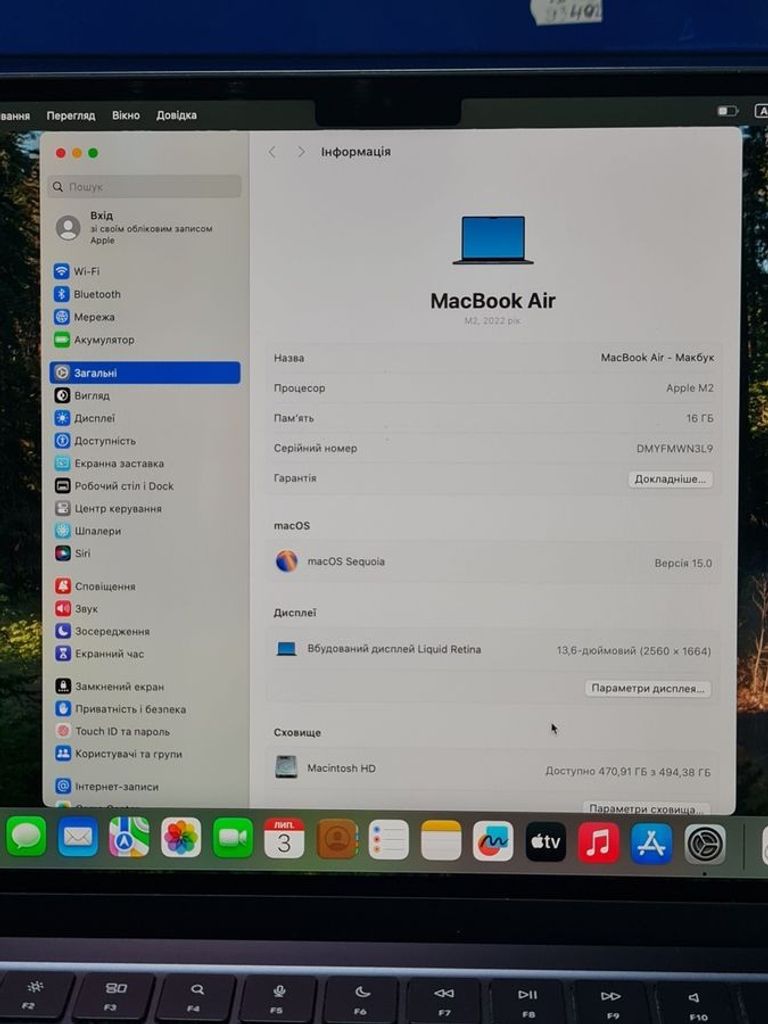Open Music in the Dock
Image resolution: width=768 pixels, height=1024 pixels.
click(x=598, y=842)
